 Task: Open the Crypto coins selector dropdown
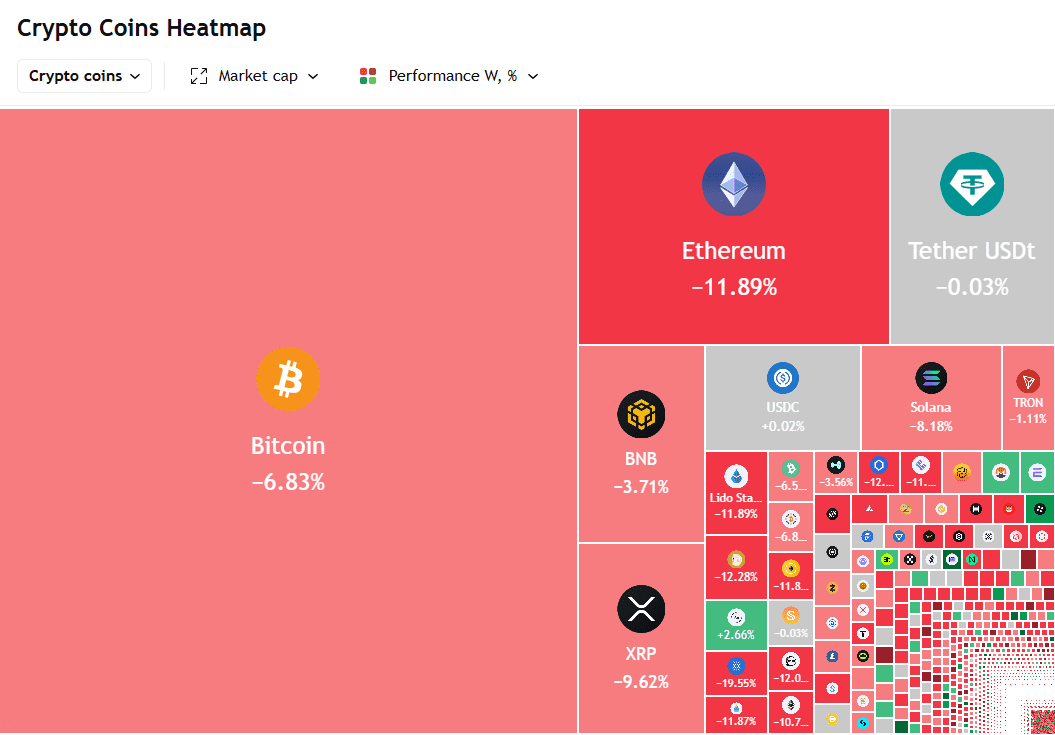point(84,75)
